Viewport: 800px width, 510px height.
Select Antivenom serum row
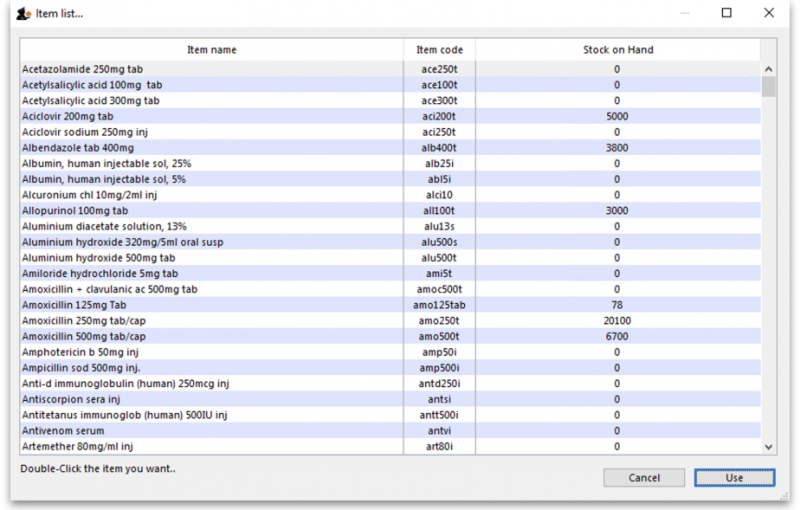62,431
